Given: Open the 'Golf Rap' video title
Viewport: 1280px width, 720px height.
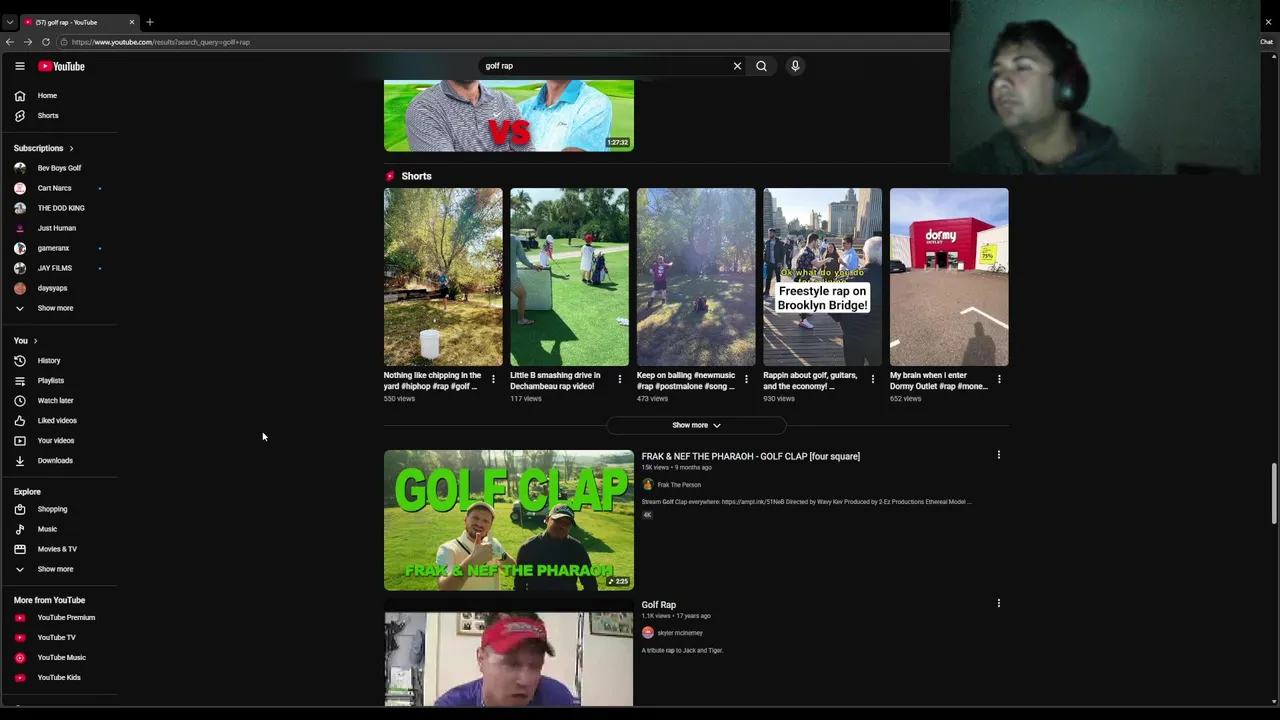Looking at the screenshot, I should pyautogui.click(x=659, y=605).
